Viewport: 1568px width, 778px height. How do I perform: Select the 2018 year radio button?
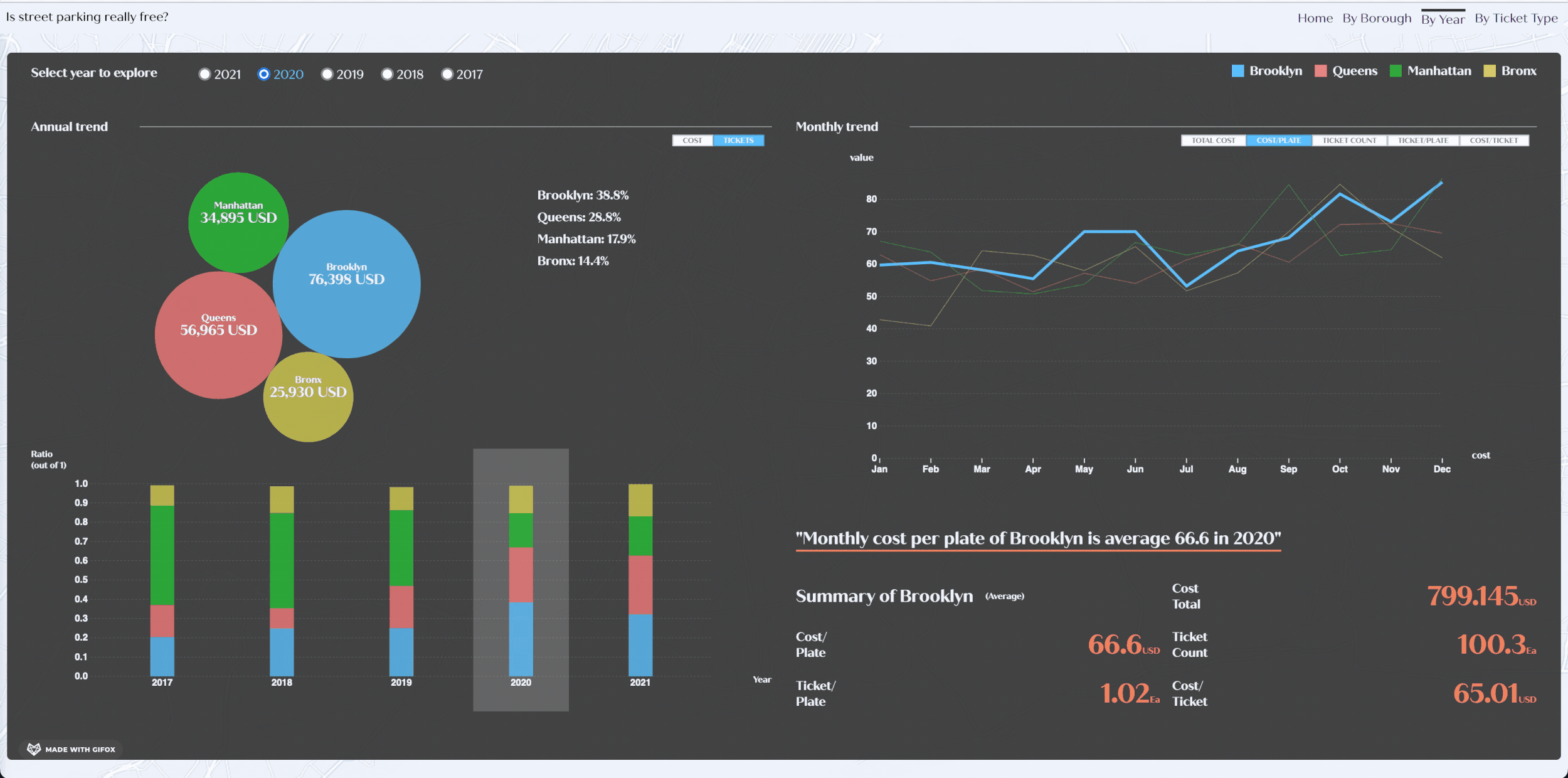pyautogui.click(x=387, y=74)
